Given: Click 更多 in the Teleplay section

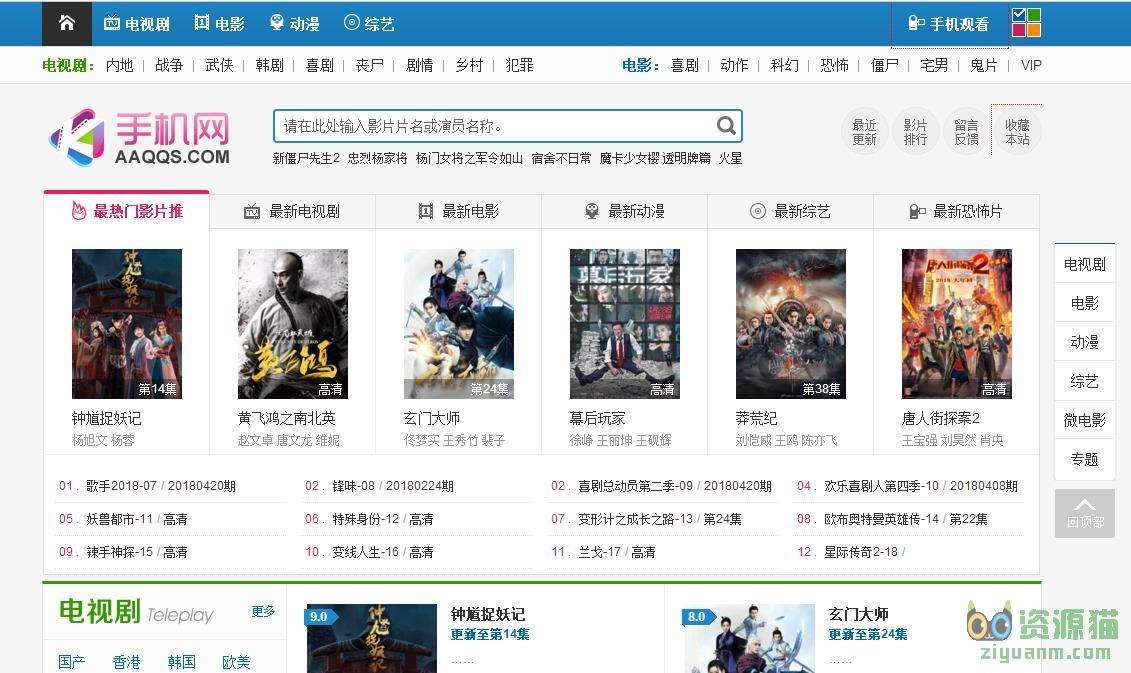Looking at the screenshot, I should (x=263, y=611).
